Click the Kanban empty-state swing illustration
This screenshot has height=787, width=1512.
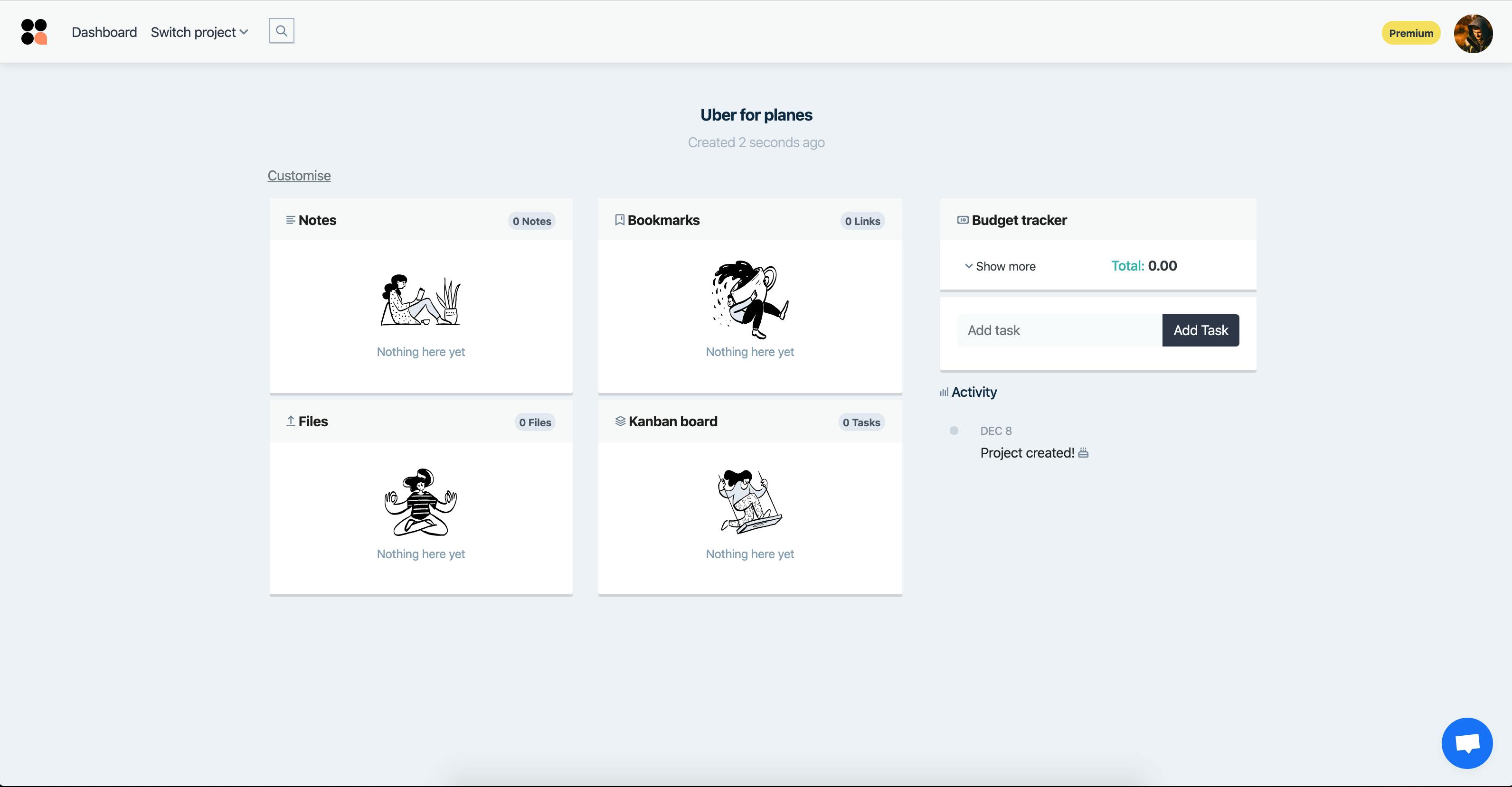pos(750,502)
